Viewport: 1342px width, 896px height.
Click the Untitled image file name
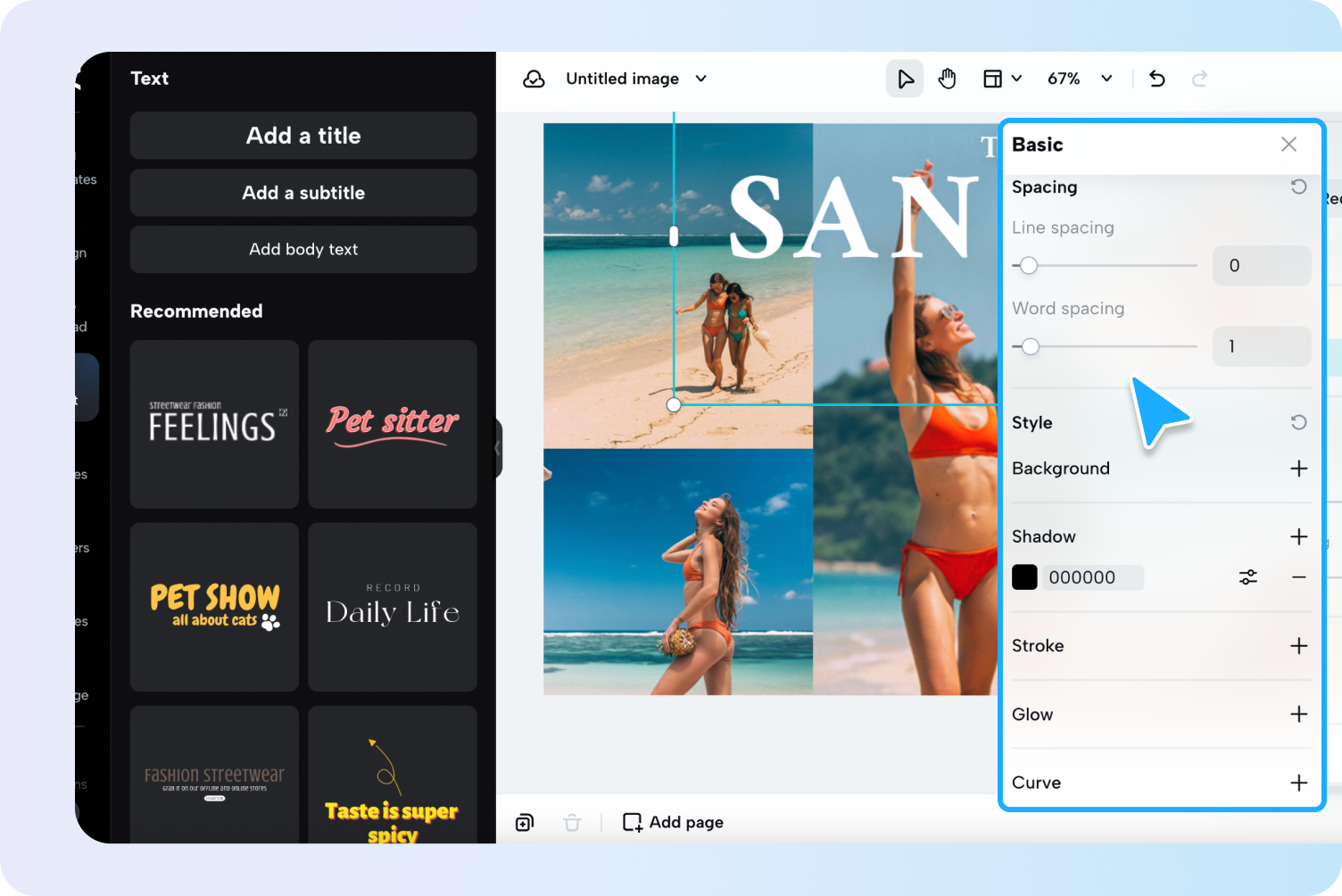622,79
